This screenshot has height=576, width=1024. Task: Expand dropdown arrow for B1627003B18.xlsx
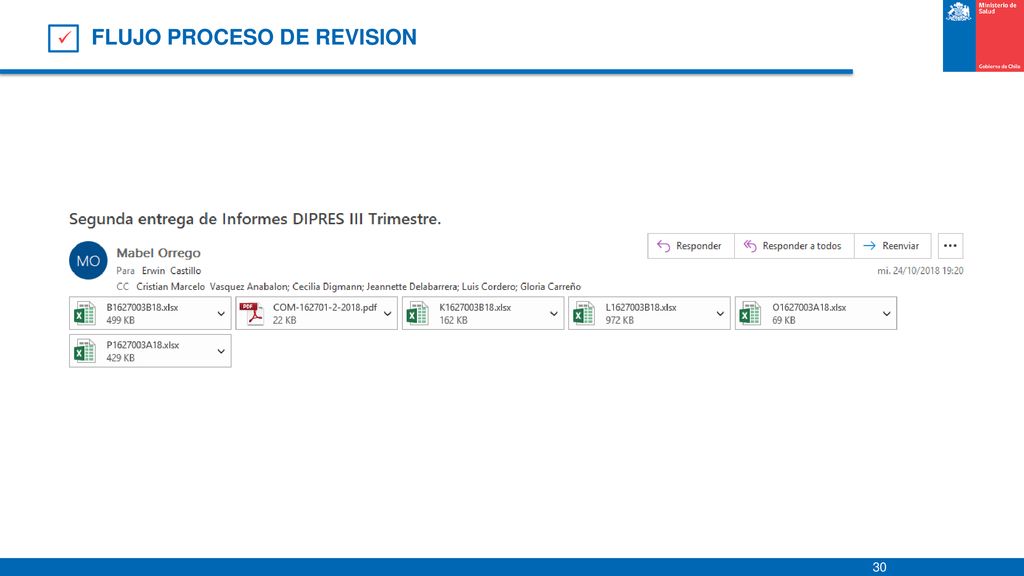tap(221, 313)
